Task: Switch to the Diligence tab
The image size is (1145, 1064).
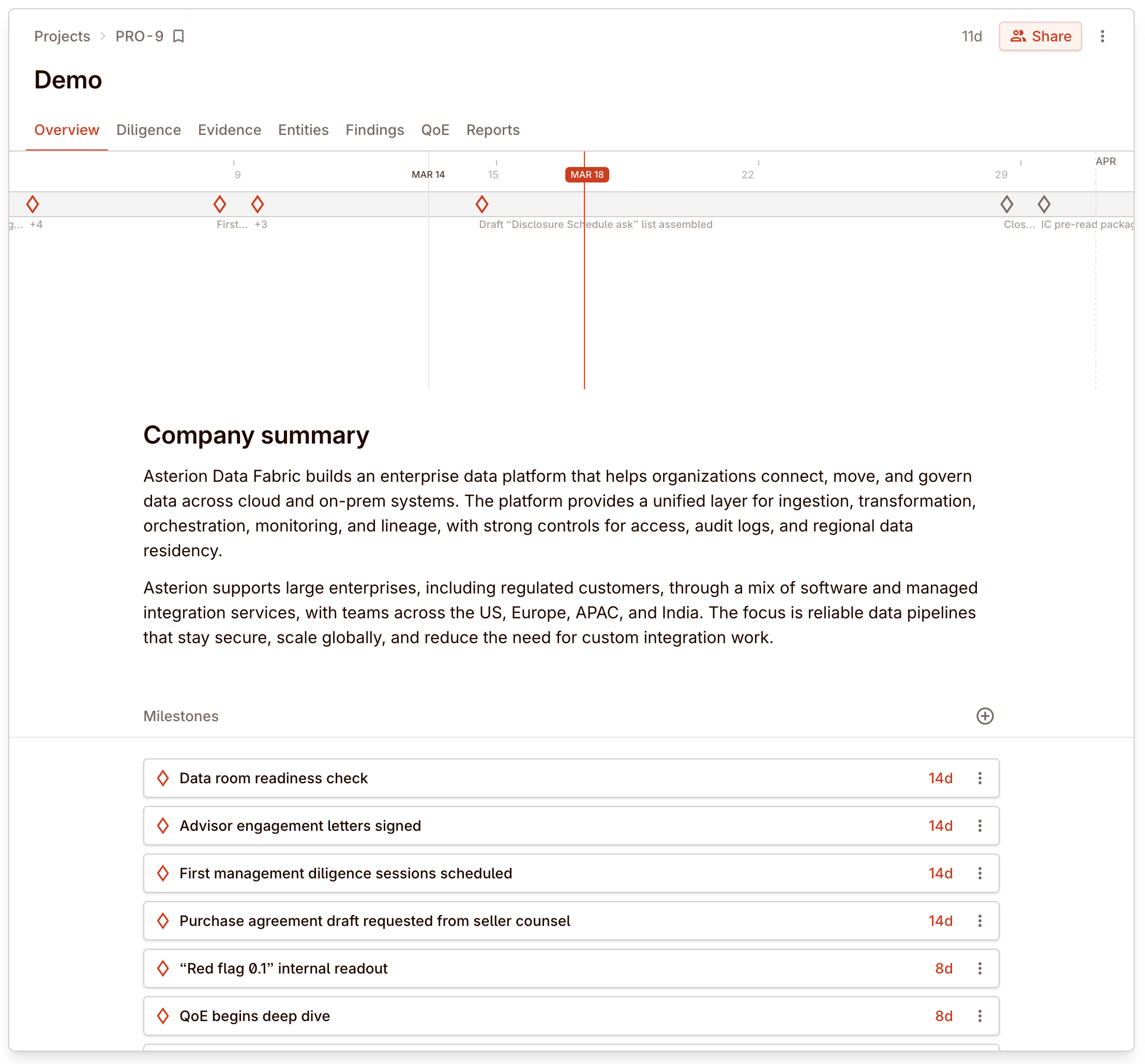Action: pyautogui.click(x=148, y=130)
